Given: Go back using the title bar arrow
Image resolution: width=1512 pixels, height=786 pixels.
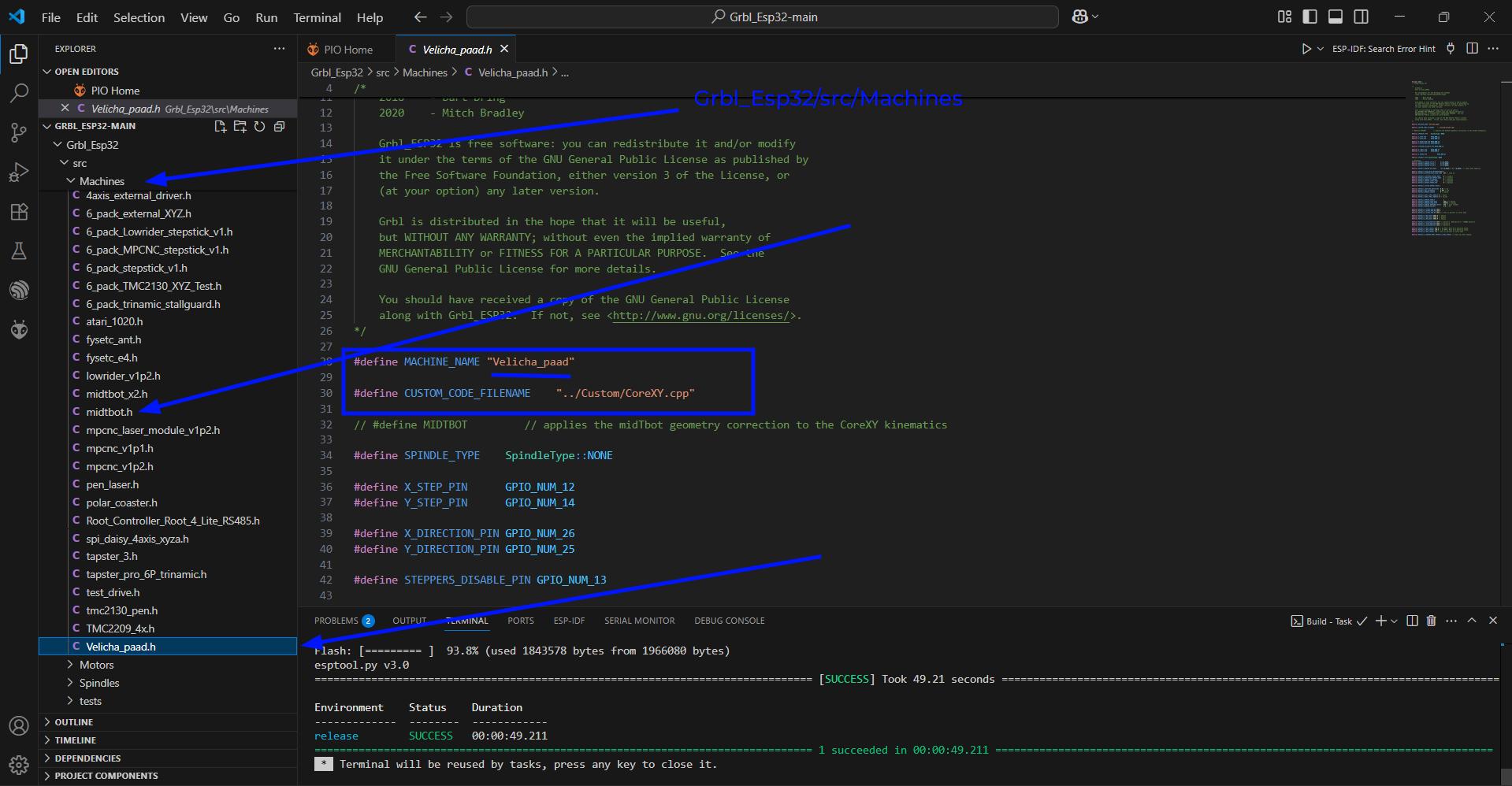Looking at the screenshot, I should point(420,17).
